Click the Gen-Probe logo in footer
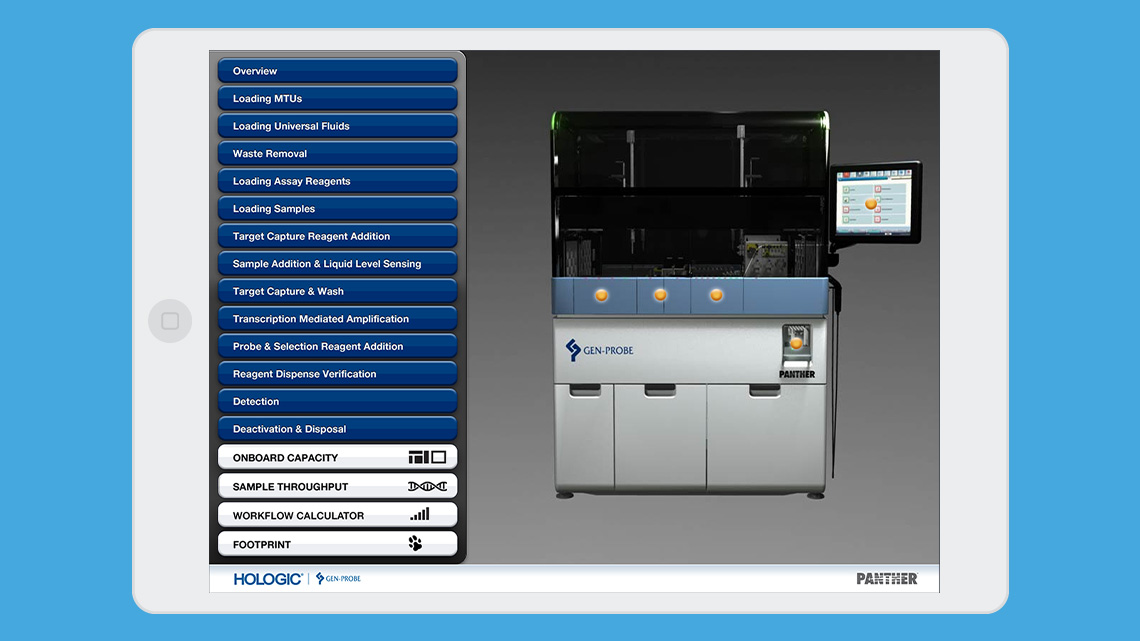This screenshot has width=1140, height=641. pyautogui.click(x=338, y=578)
